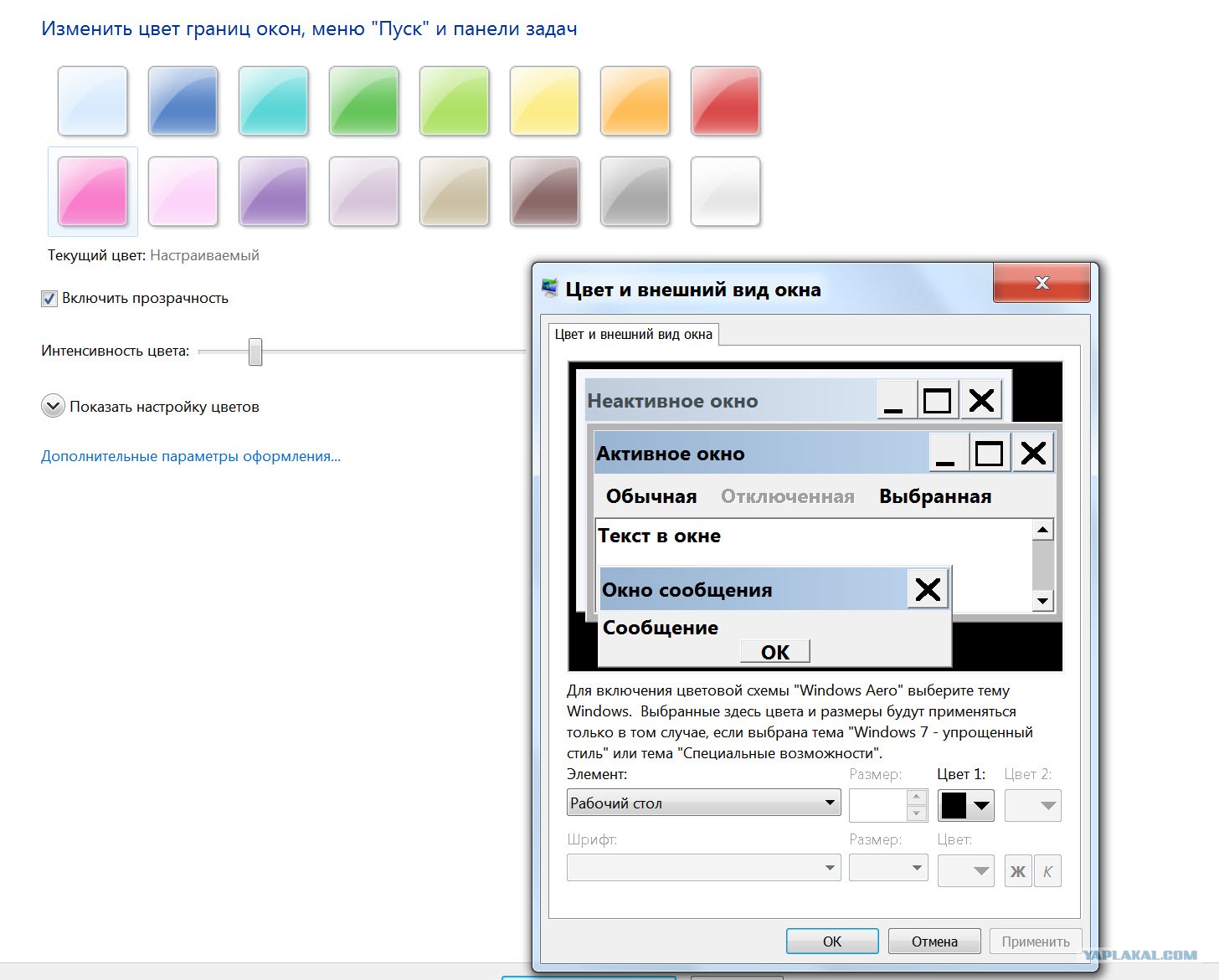Click close X of inactive preview window
Screen dimensions: 1219x980
point(980,401)
